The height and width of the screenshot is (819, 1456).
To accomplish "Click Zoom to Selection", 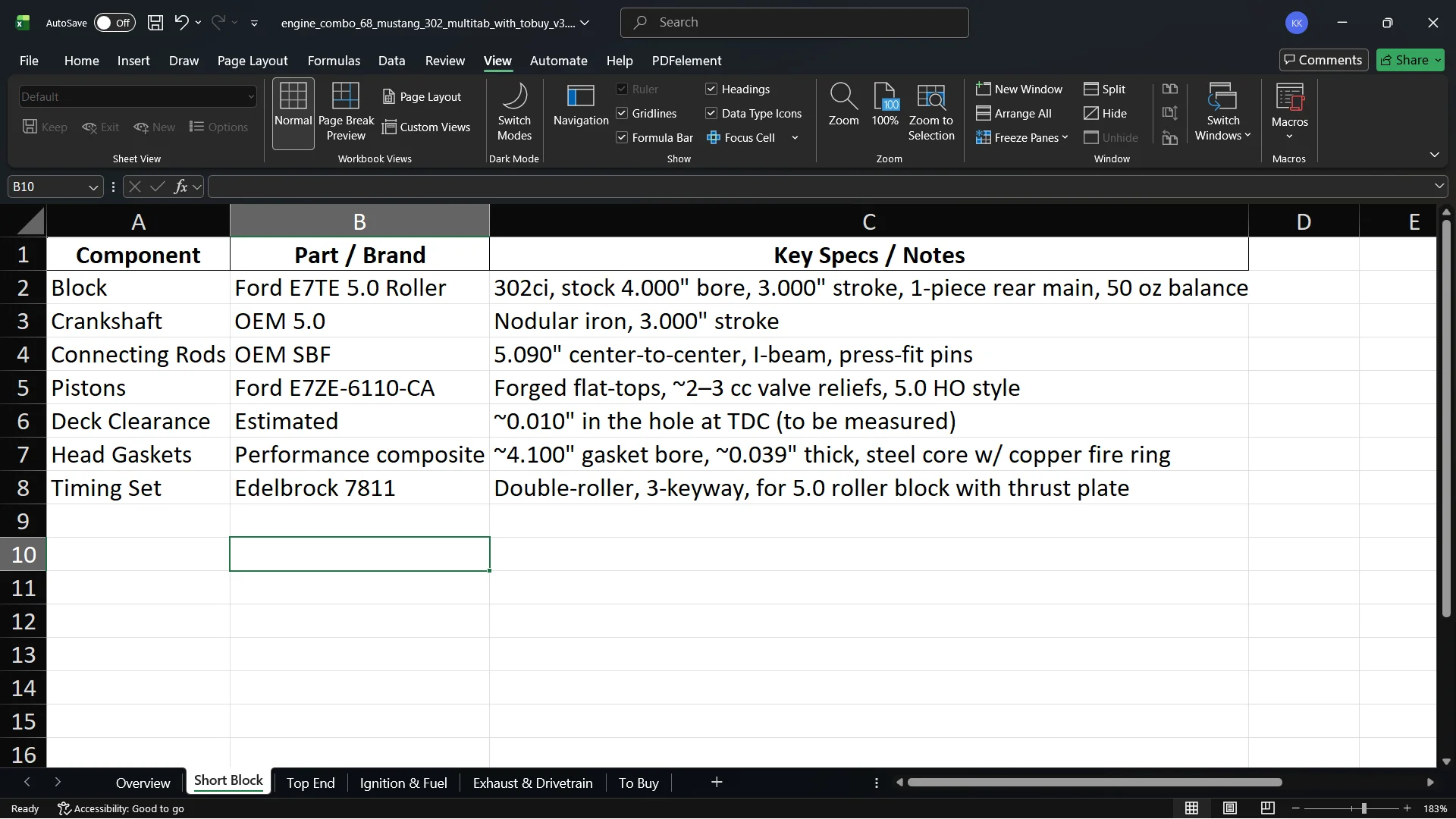I will point(931,113).
